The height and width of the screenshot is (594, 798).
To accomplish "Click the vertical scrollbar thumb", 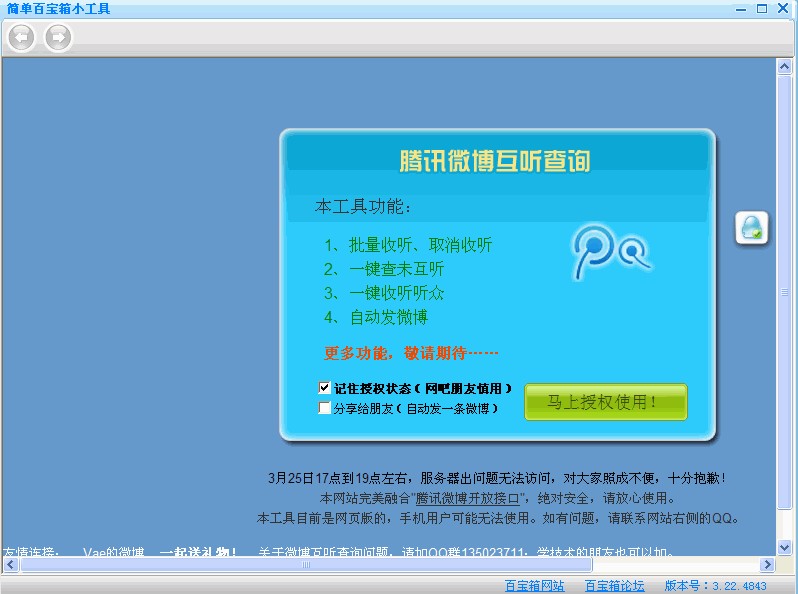I will click(784, 292).
